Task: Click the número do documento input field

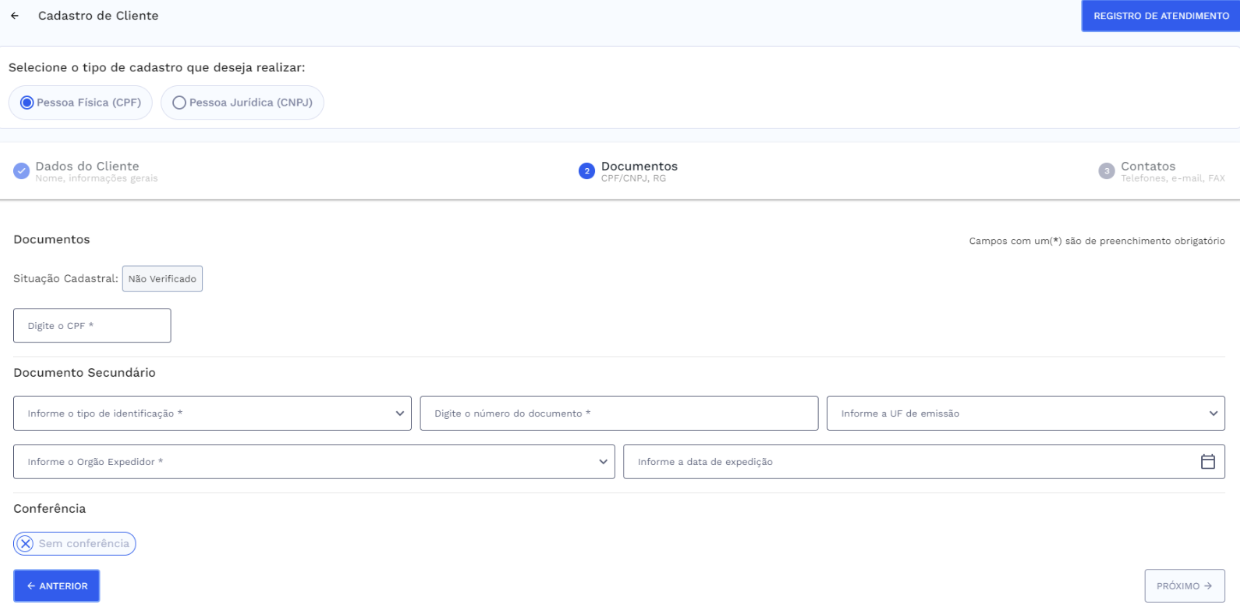Action: pos(618,413)
